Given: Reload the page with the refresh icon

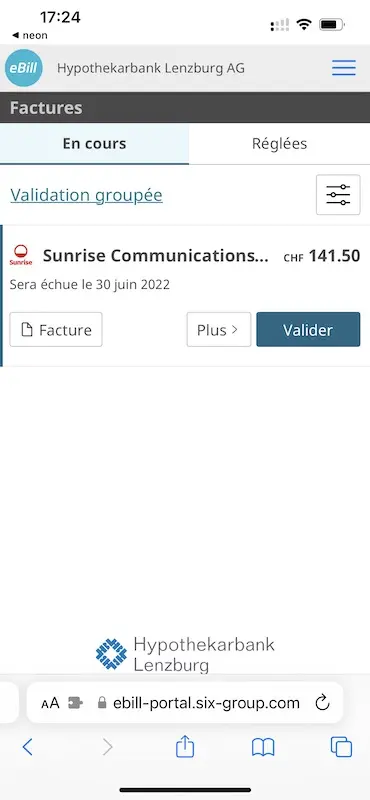Looking at the screenshot, I should pyautogui.click(x=323, y=703).
